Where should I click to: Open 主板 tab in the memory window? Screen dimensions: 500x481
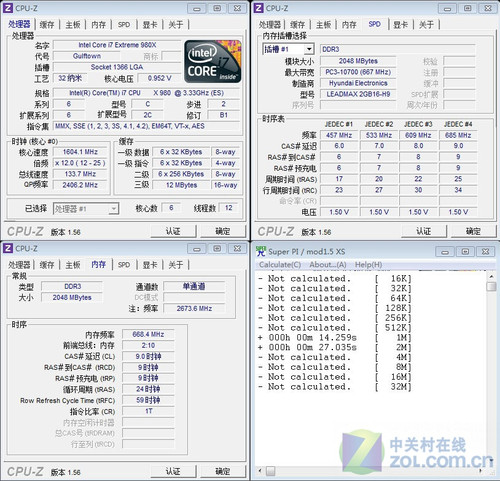pos(73,265)
